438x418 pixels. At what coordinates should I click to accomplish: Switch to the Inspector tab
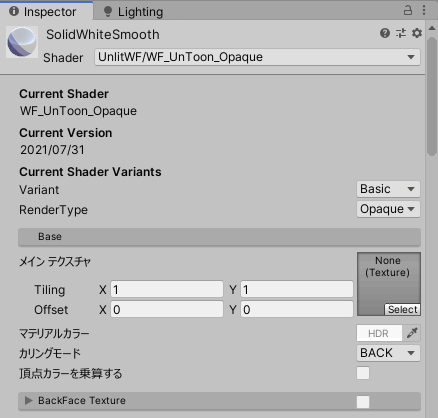click(x=46, y=11)
